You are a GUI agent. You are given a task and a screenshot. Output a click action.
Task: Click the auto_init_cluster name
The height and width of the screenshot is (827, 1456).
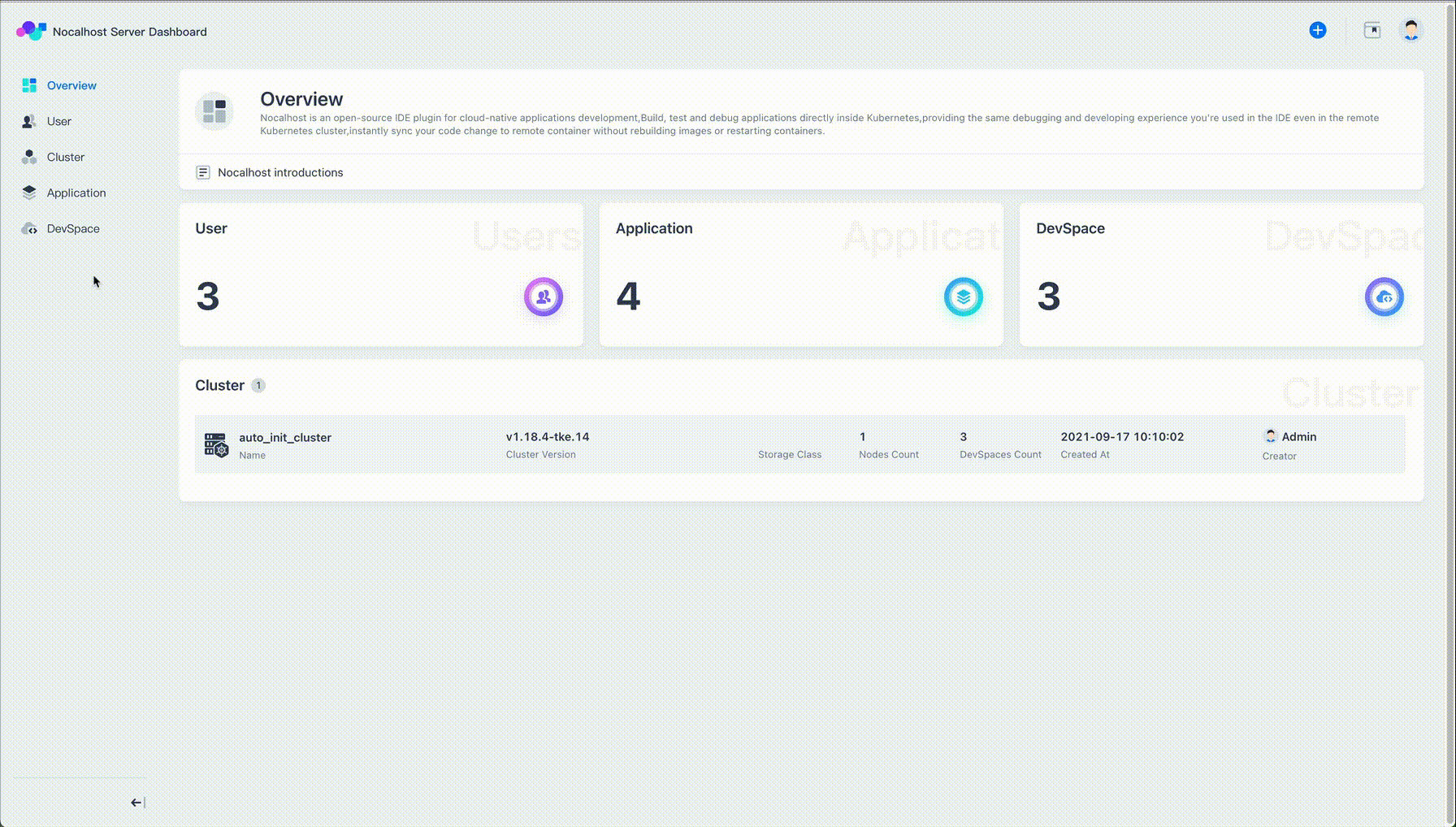(x=285, y=437)
